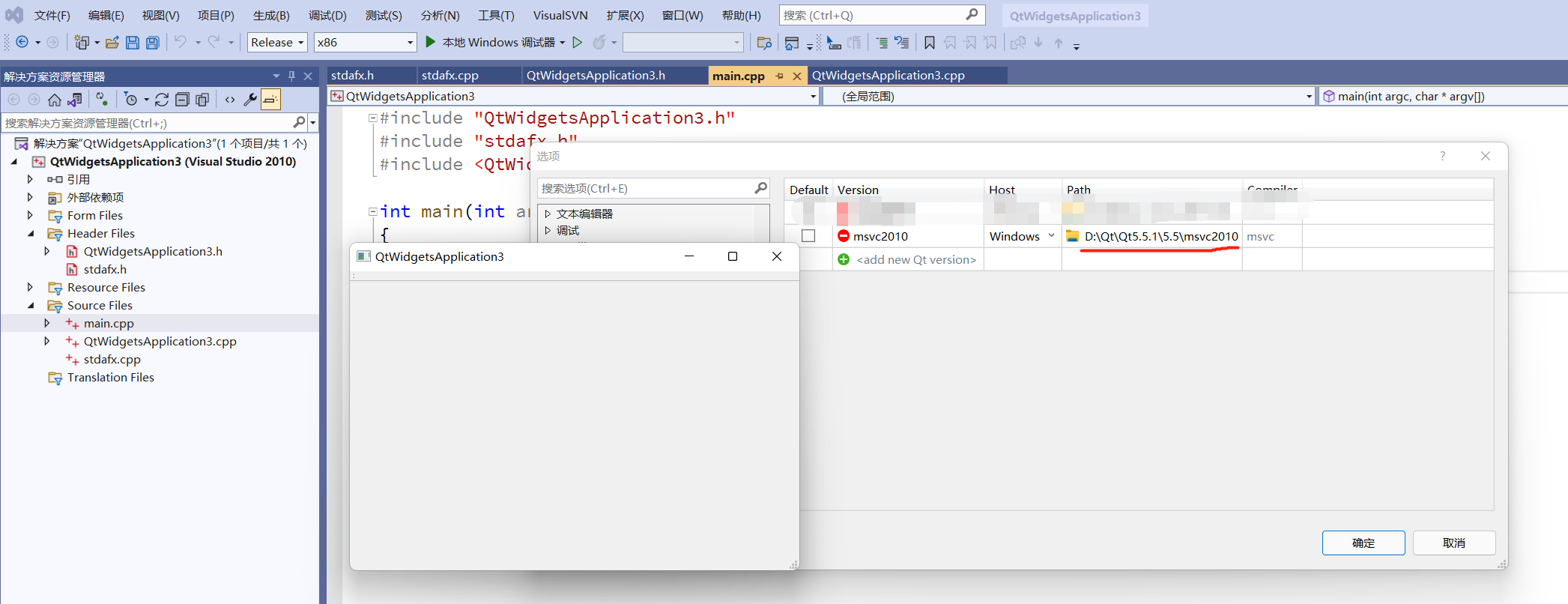
Task: Click <add new Qt version> entry
Action: [916, 259]
